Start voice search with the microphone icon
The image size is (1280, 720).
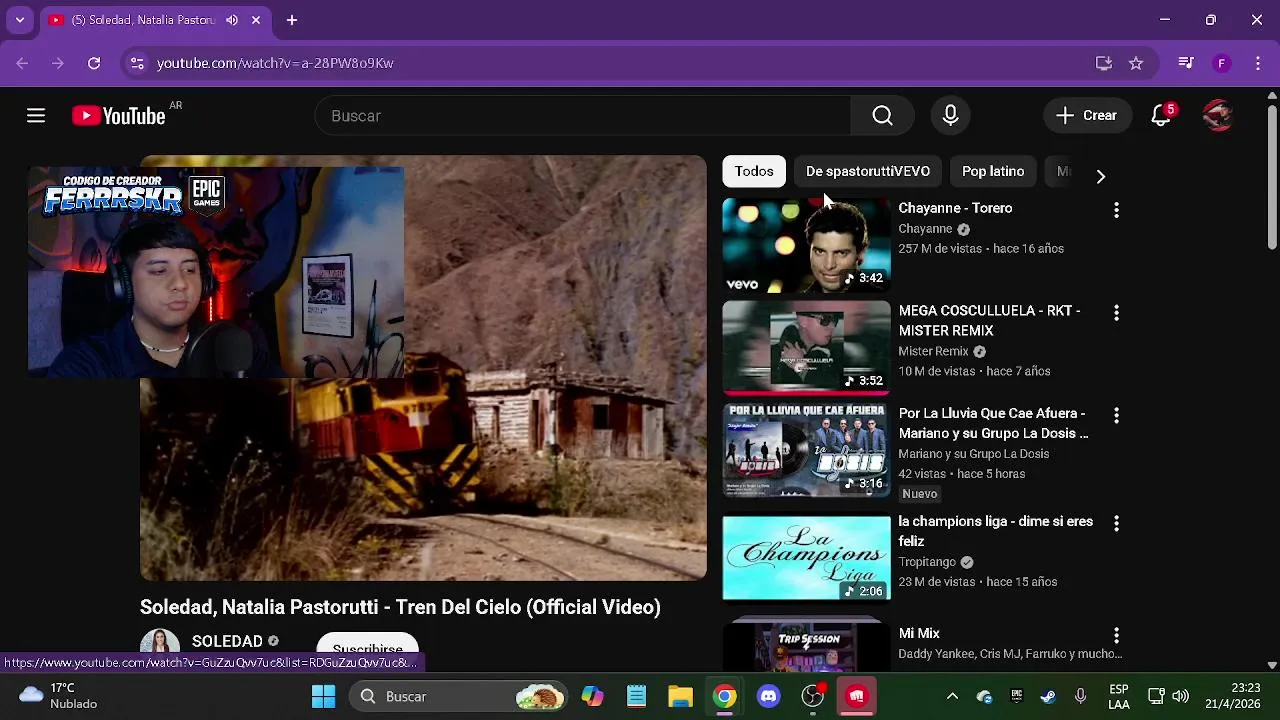(950, 116)
